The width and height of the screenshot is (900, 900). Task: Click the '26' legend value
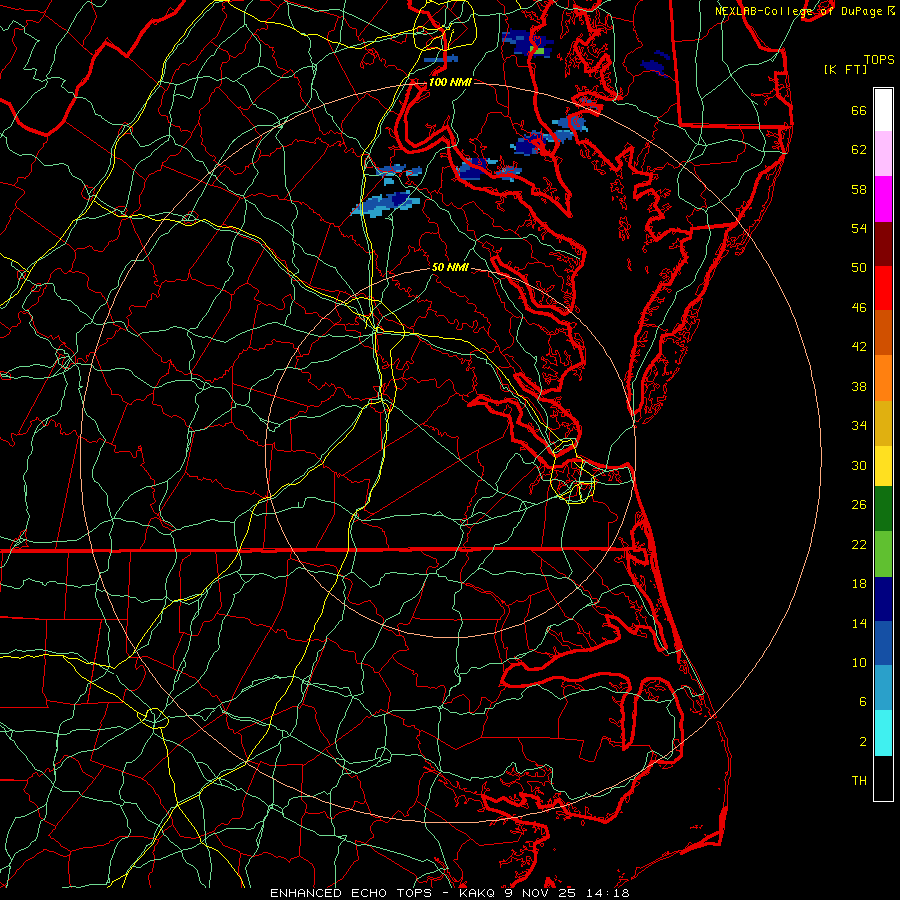859,505
